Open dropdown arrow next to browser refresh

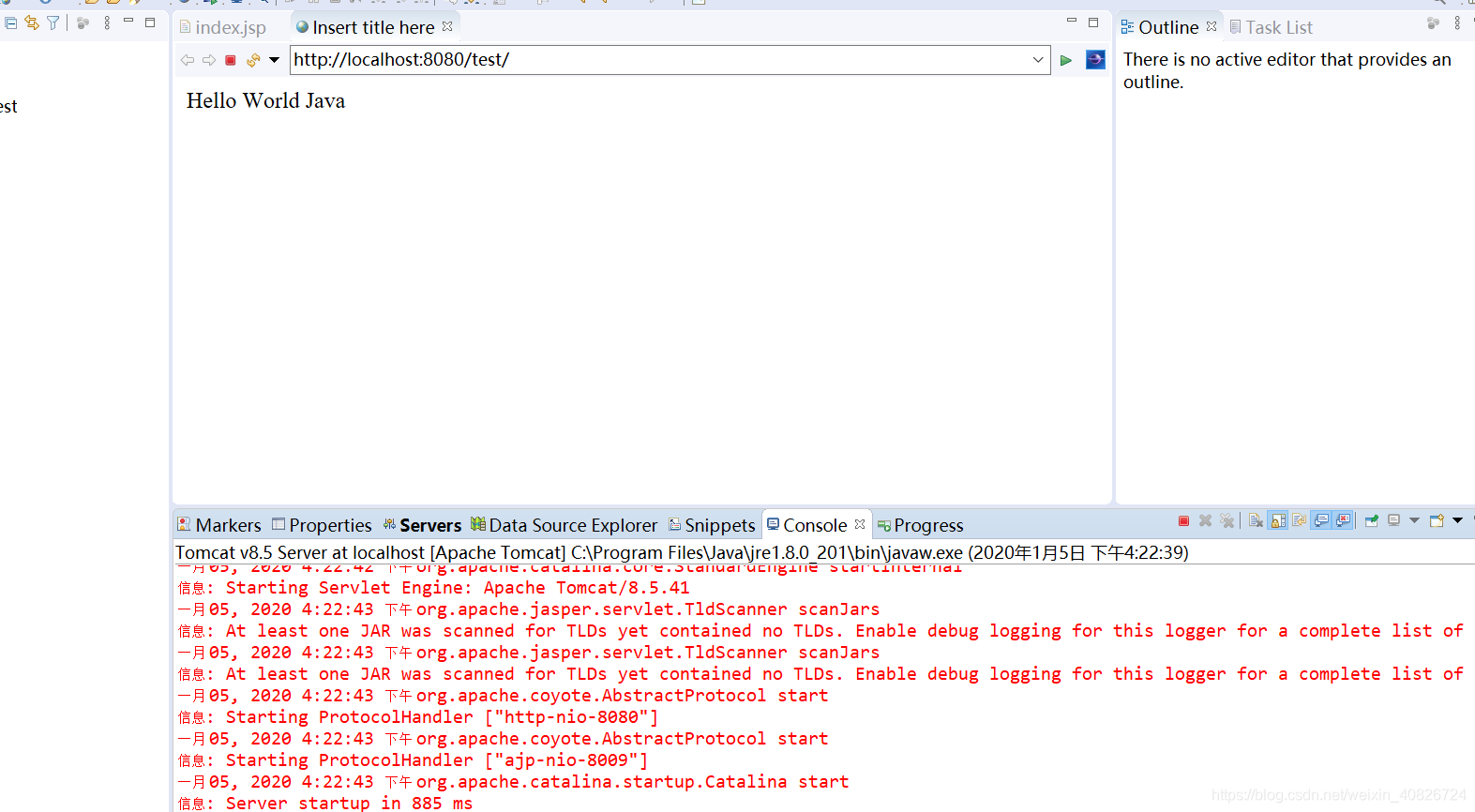pos(274,60)
